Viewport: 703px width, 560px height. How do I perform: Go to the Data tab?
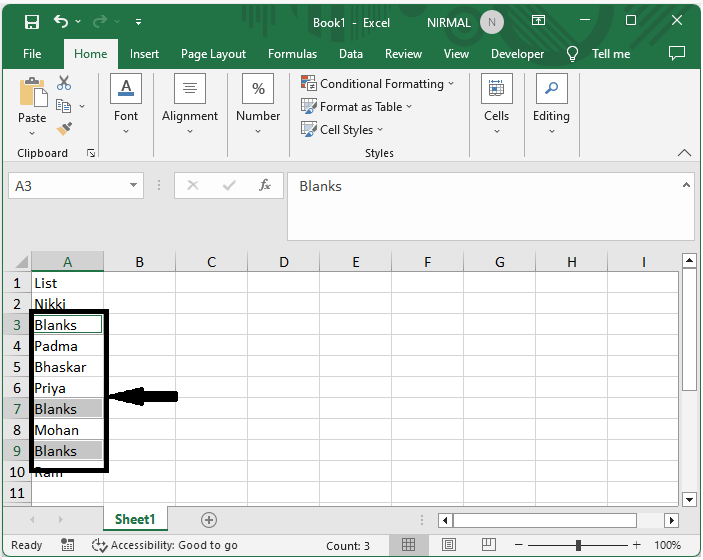coord(351,54)
